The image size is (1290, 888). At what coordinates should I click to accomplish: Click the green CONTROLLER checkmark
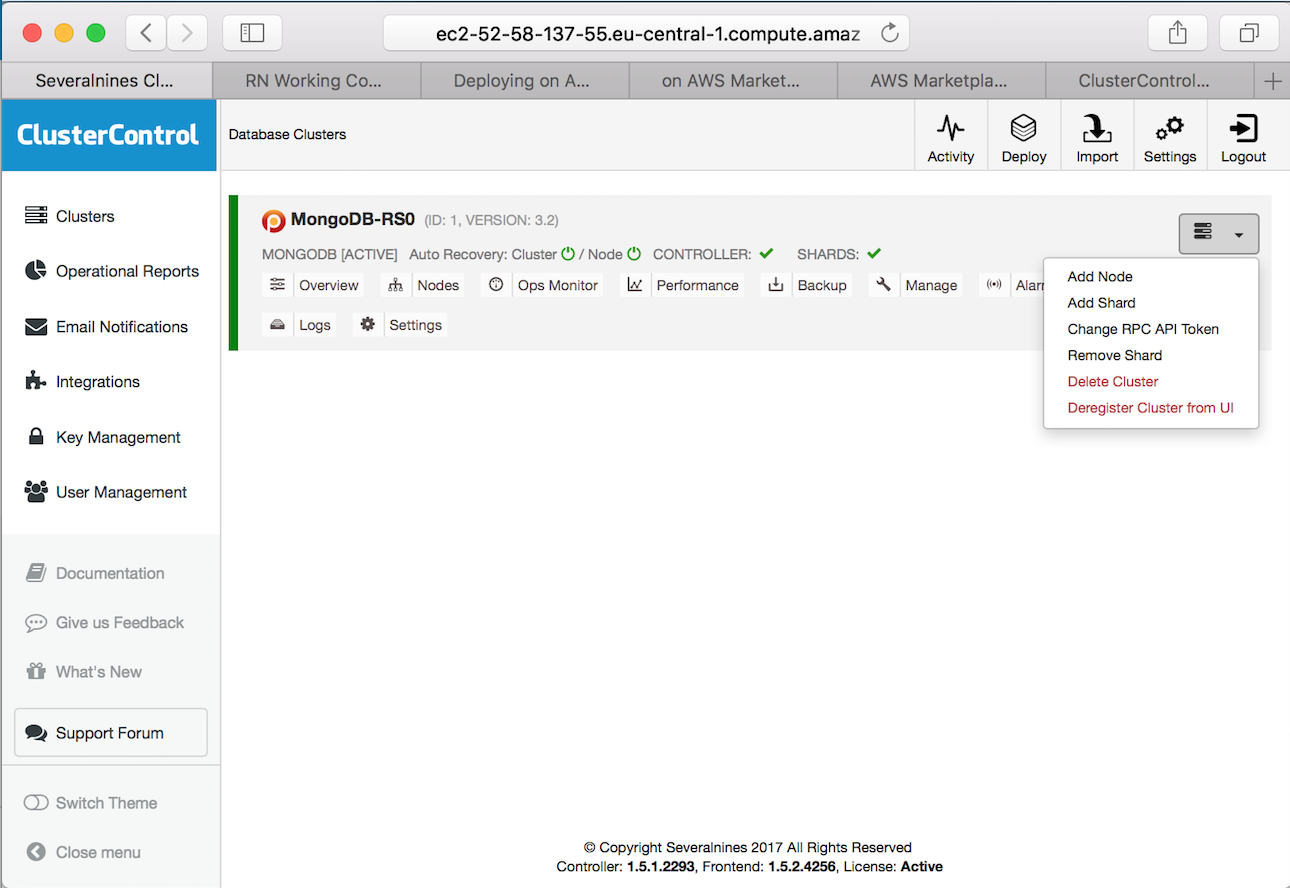pyautogui.click(x=767, y=254)
